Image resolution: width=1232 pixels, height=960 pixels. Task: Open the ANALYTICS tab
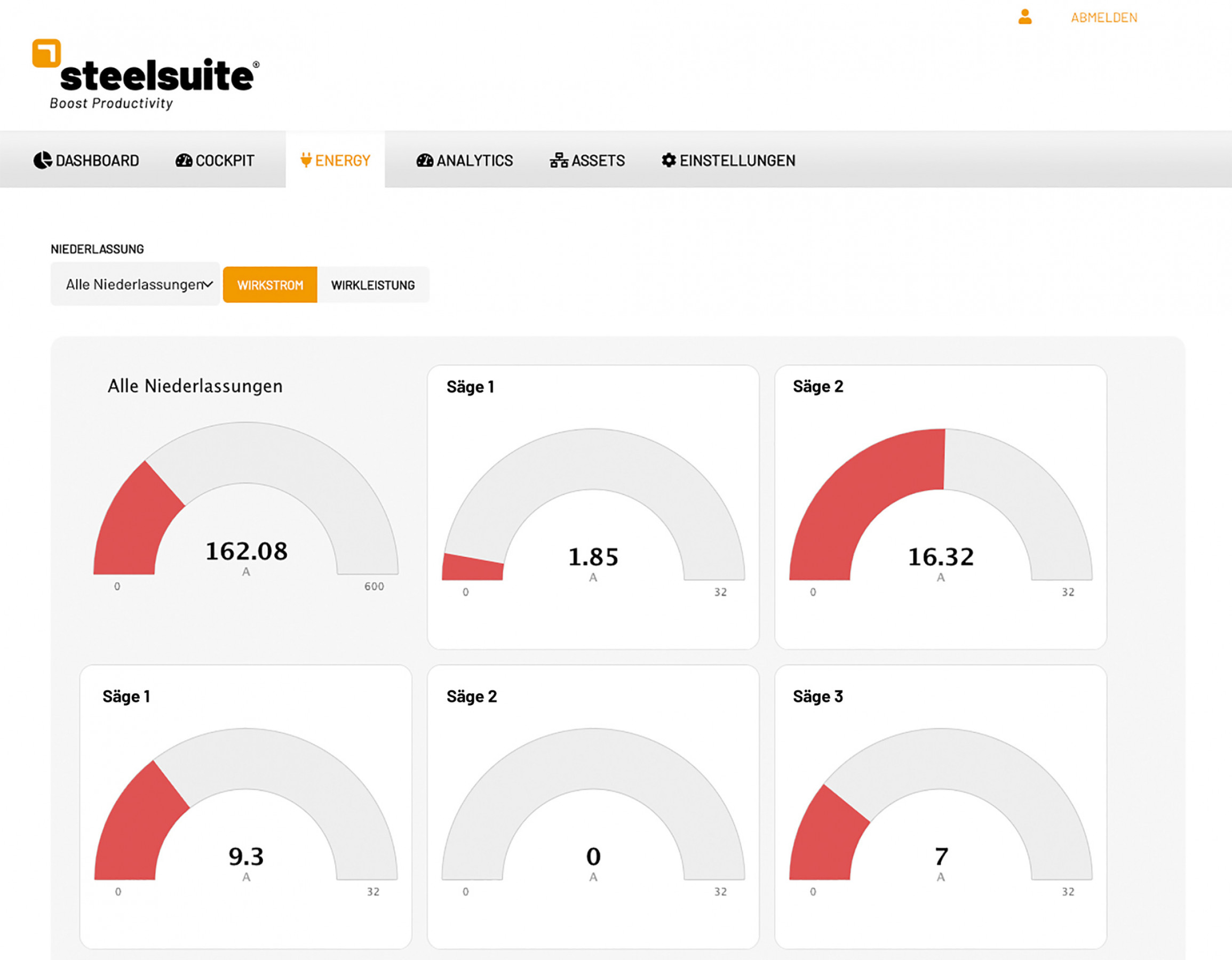click(x=474, y=161)
